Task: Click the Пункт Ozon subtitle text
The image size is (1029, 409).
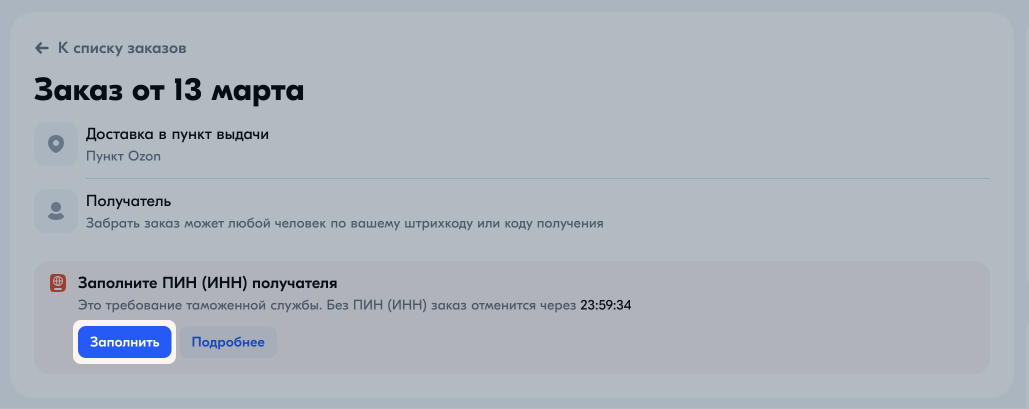Action: tap(123, 157)
